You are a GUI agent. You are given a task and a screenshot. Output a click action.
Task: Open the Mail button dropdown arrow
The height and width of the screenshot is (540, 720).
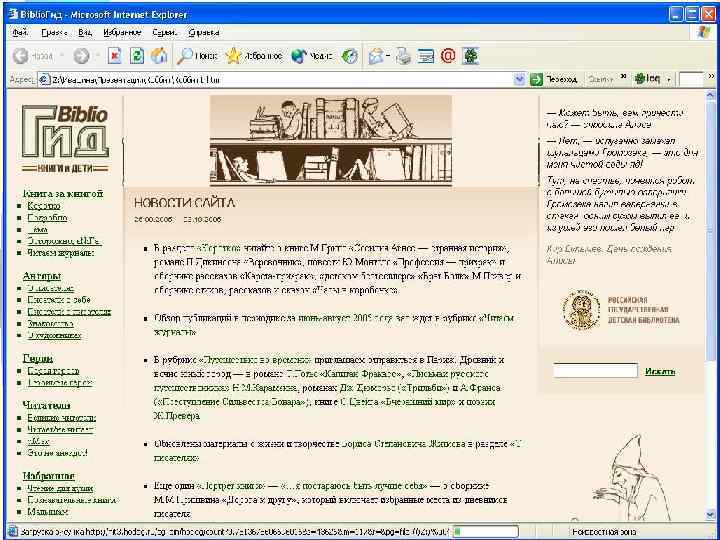coord(388,56)
